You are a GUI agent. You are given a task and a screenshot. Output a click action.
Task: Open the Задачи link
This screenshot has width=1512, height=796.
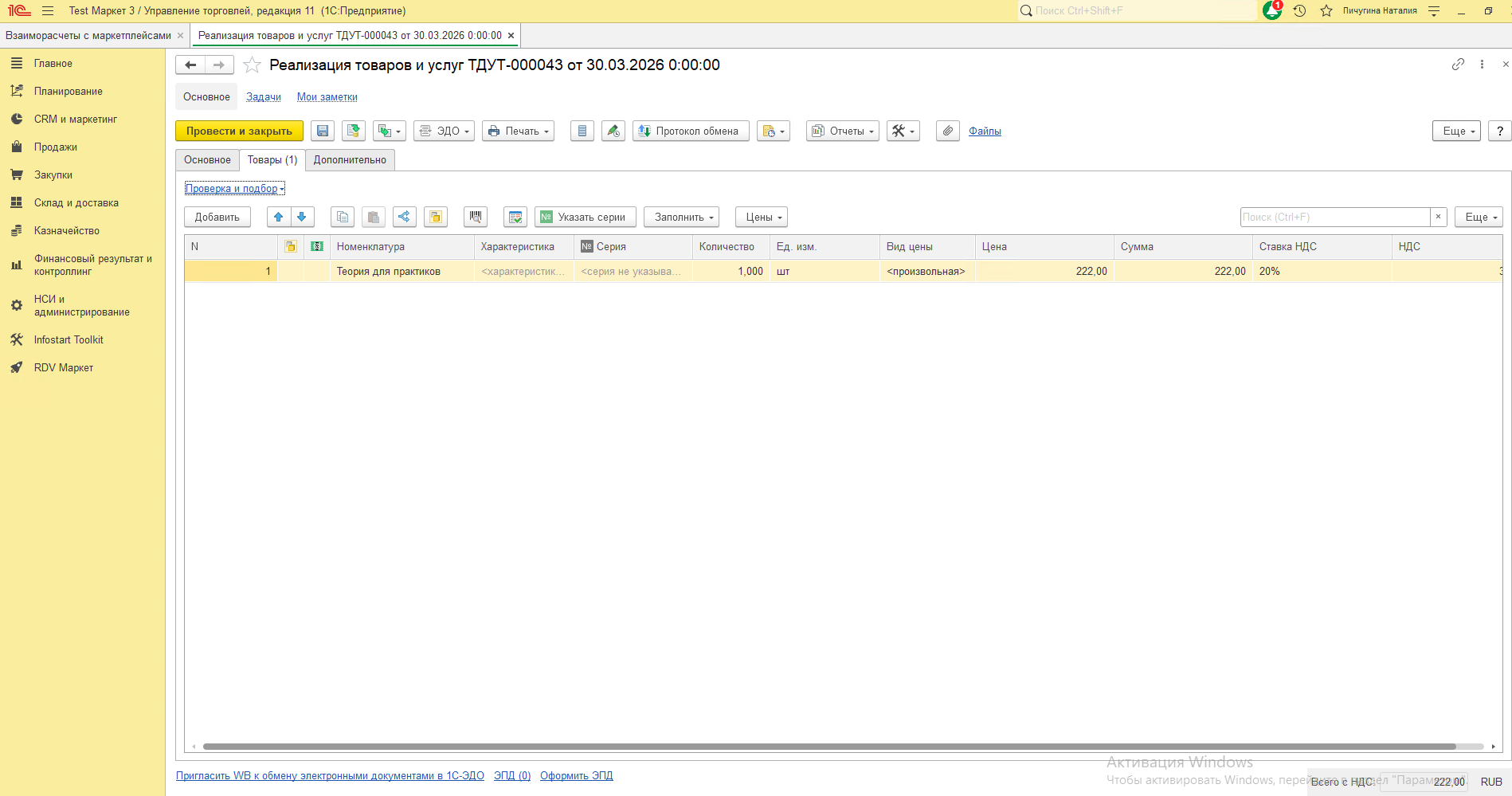(x=264, y=97)
